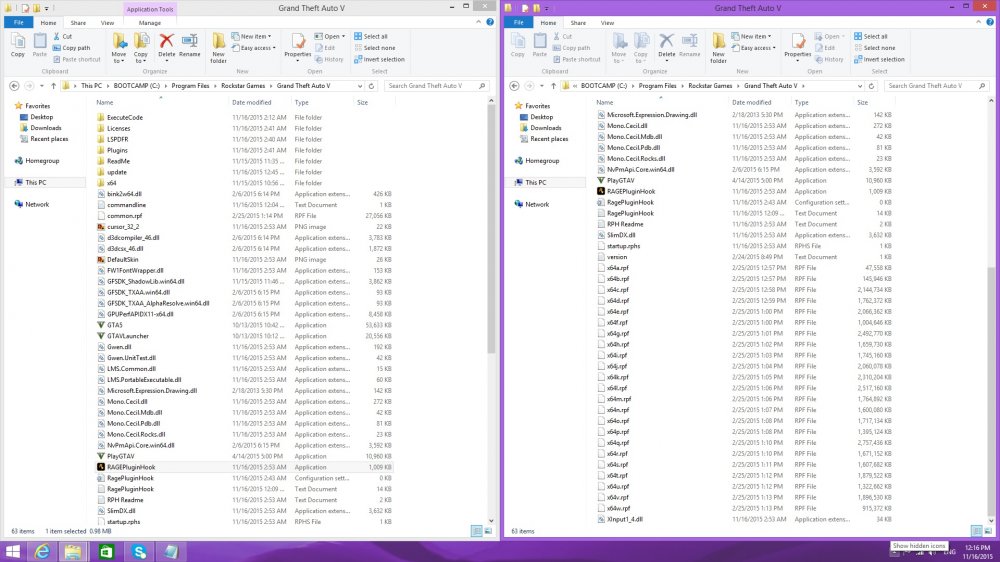Open Easy access dropdown in left window

click(254, 48)
